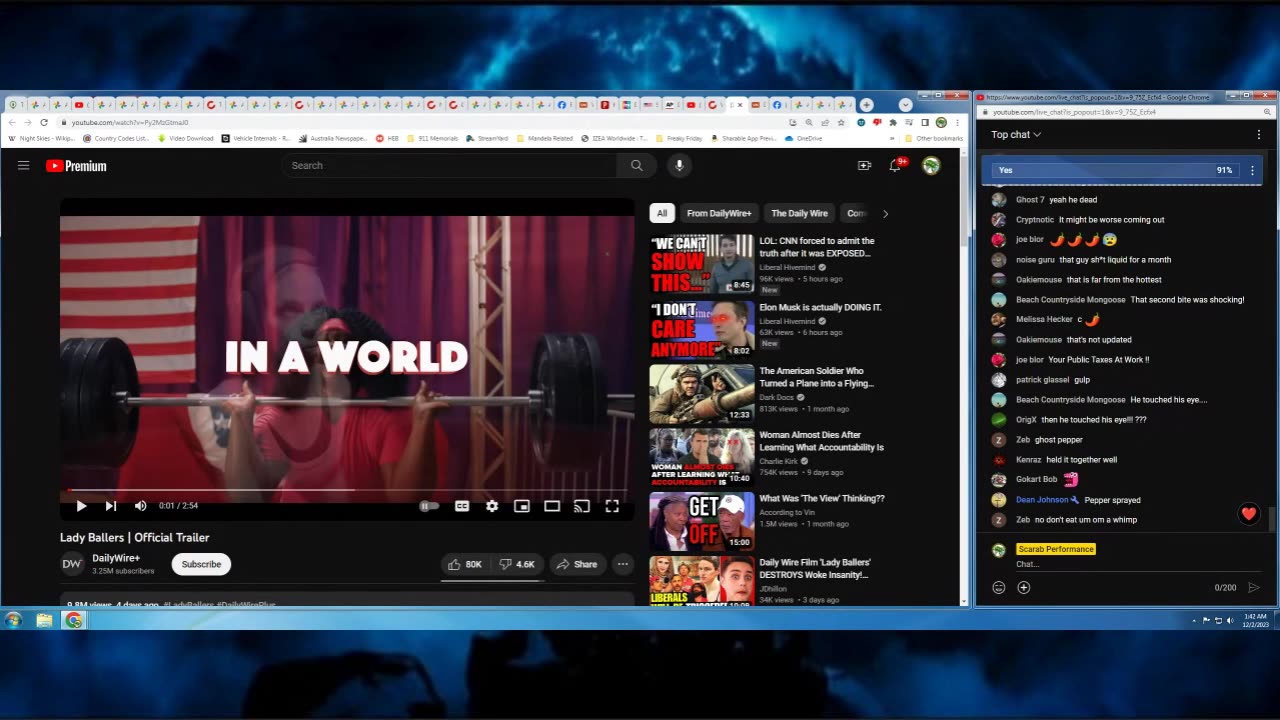This screenshot has height=720, width=1280.
Task: Open the Extensions puzzle icon
Action: [x=892, y=122]
